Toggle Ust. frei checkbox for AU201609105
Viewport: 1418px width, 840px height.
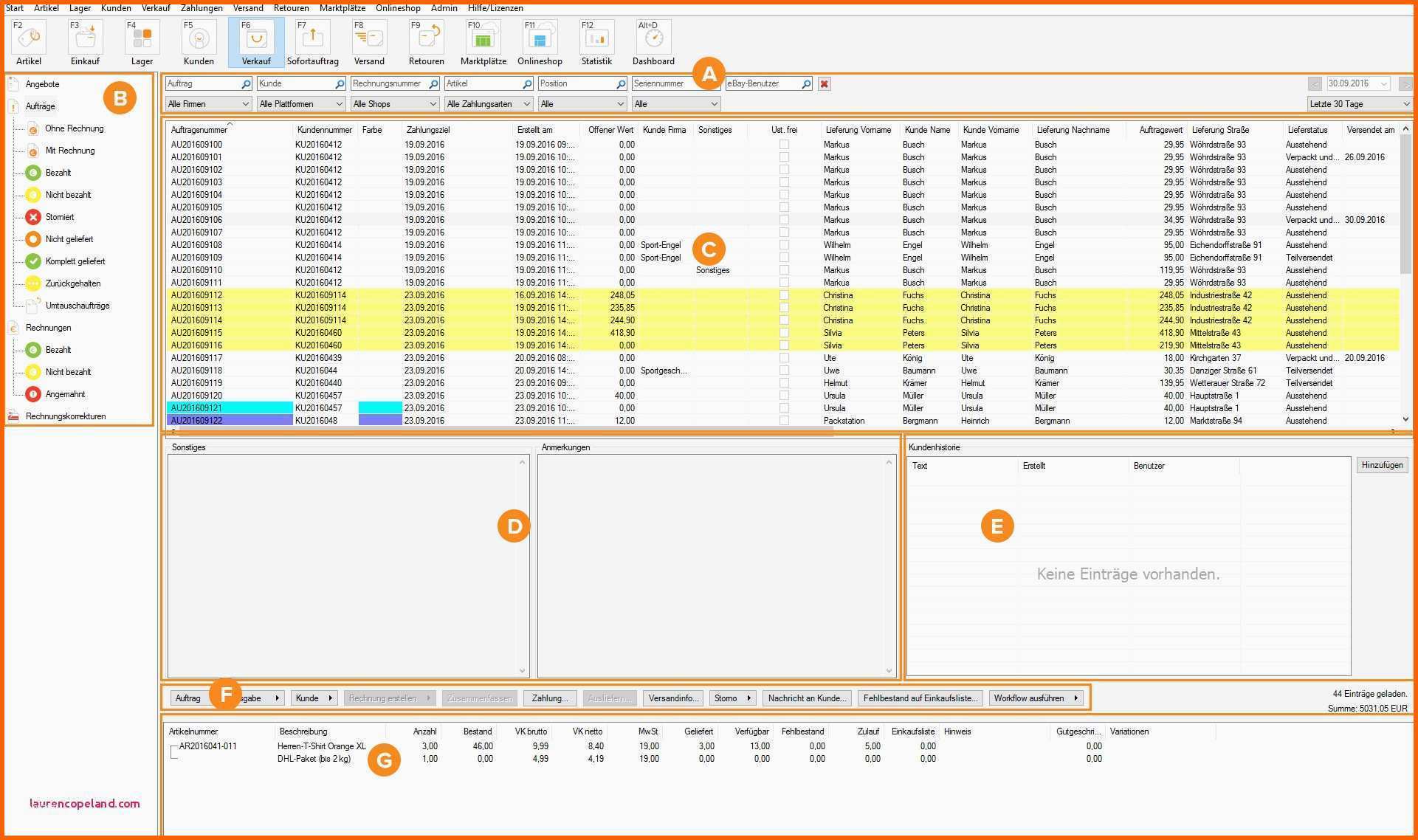click(x=784, y=207)
